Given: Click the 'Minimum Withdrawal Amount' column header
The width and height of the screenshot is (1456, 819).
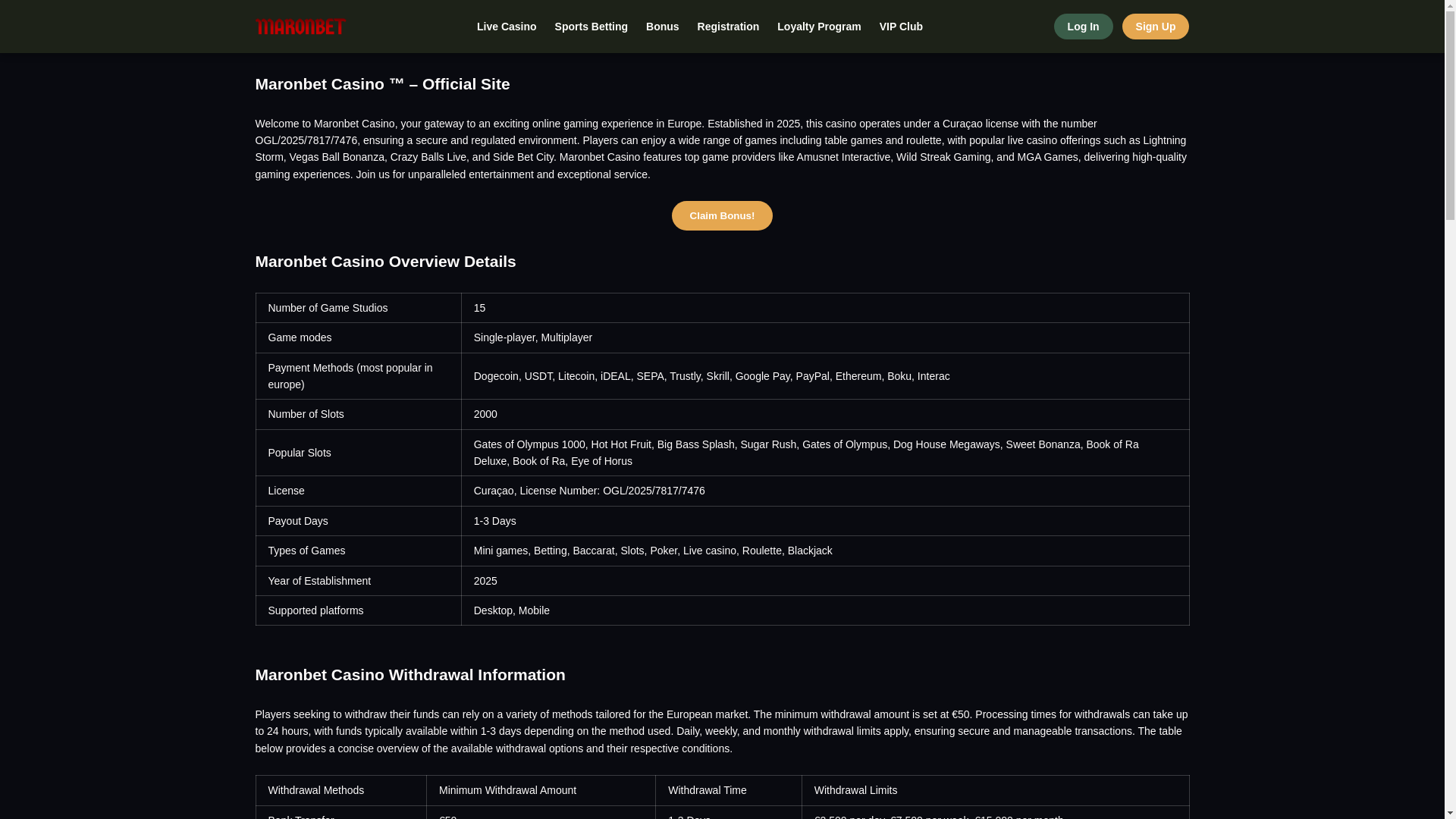Looking at the screenshot, I should (541, 790).
